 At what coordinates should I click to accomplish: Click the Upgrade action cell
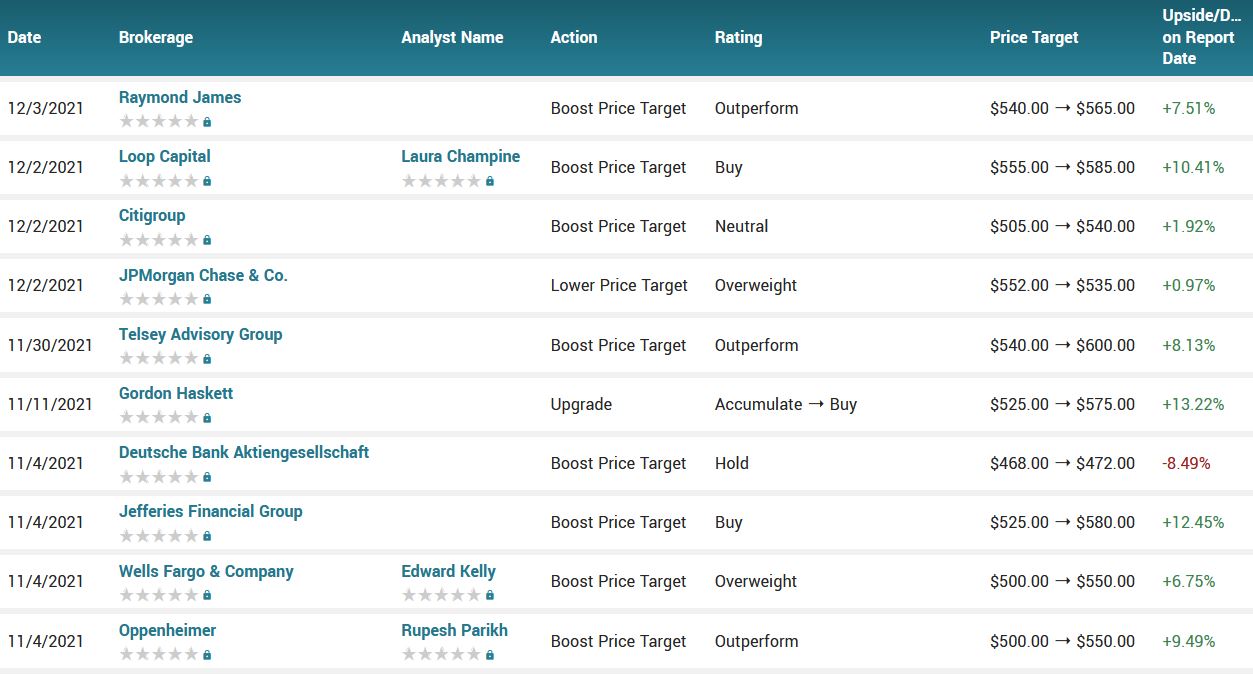(x=581, y=404)
